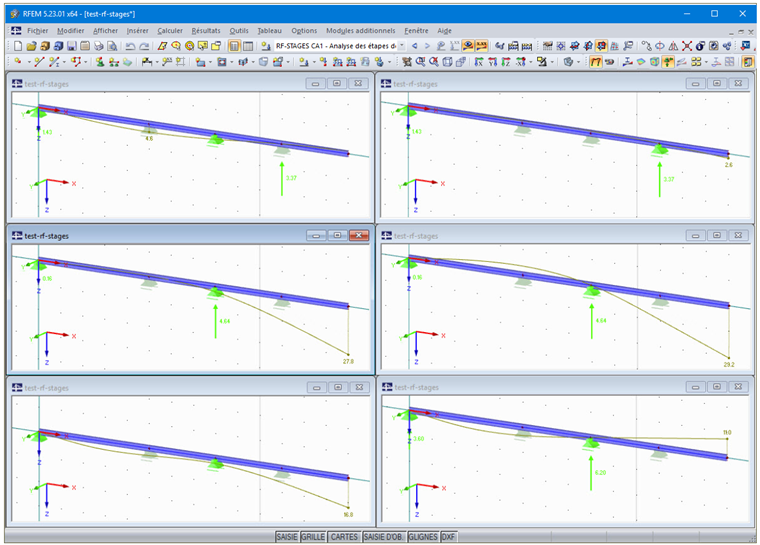
Task: Open the Modifier menu
Action: tap(71, 31)
